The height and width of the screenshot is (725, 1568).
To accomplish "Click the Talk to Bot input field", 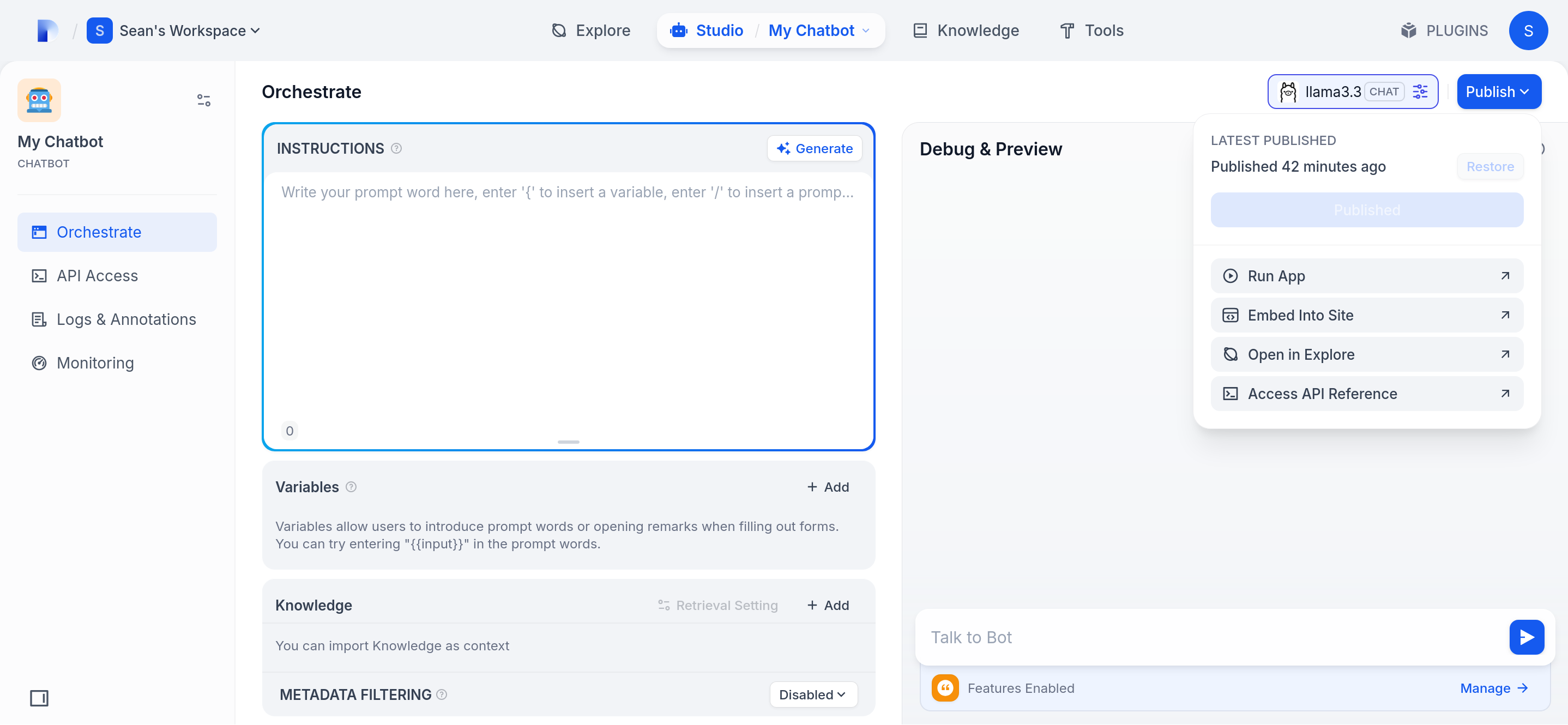I will (1211, 637).
